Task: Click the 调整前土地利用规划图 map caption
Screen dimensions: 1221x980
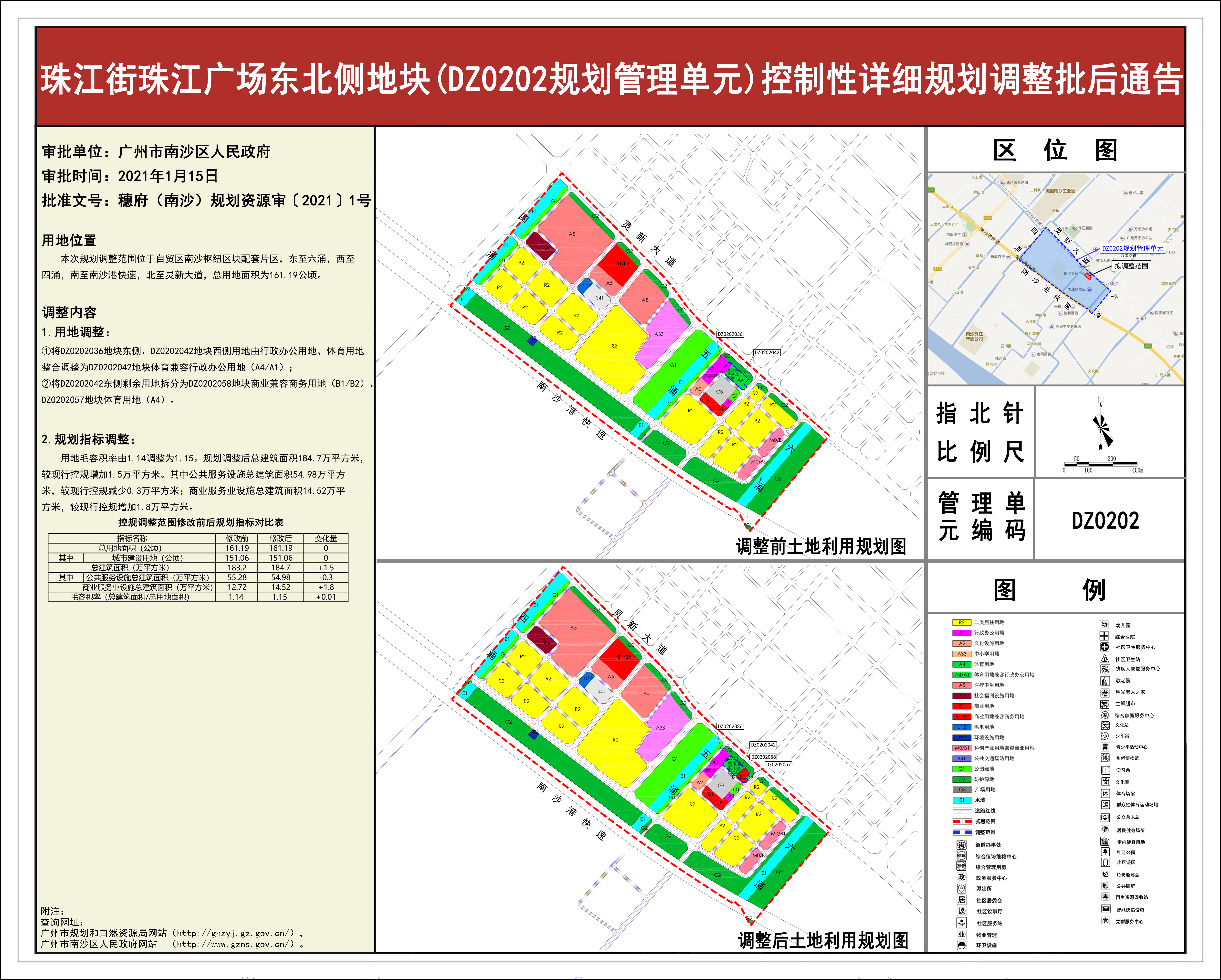Action: coord(821,546)
